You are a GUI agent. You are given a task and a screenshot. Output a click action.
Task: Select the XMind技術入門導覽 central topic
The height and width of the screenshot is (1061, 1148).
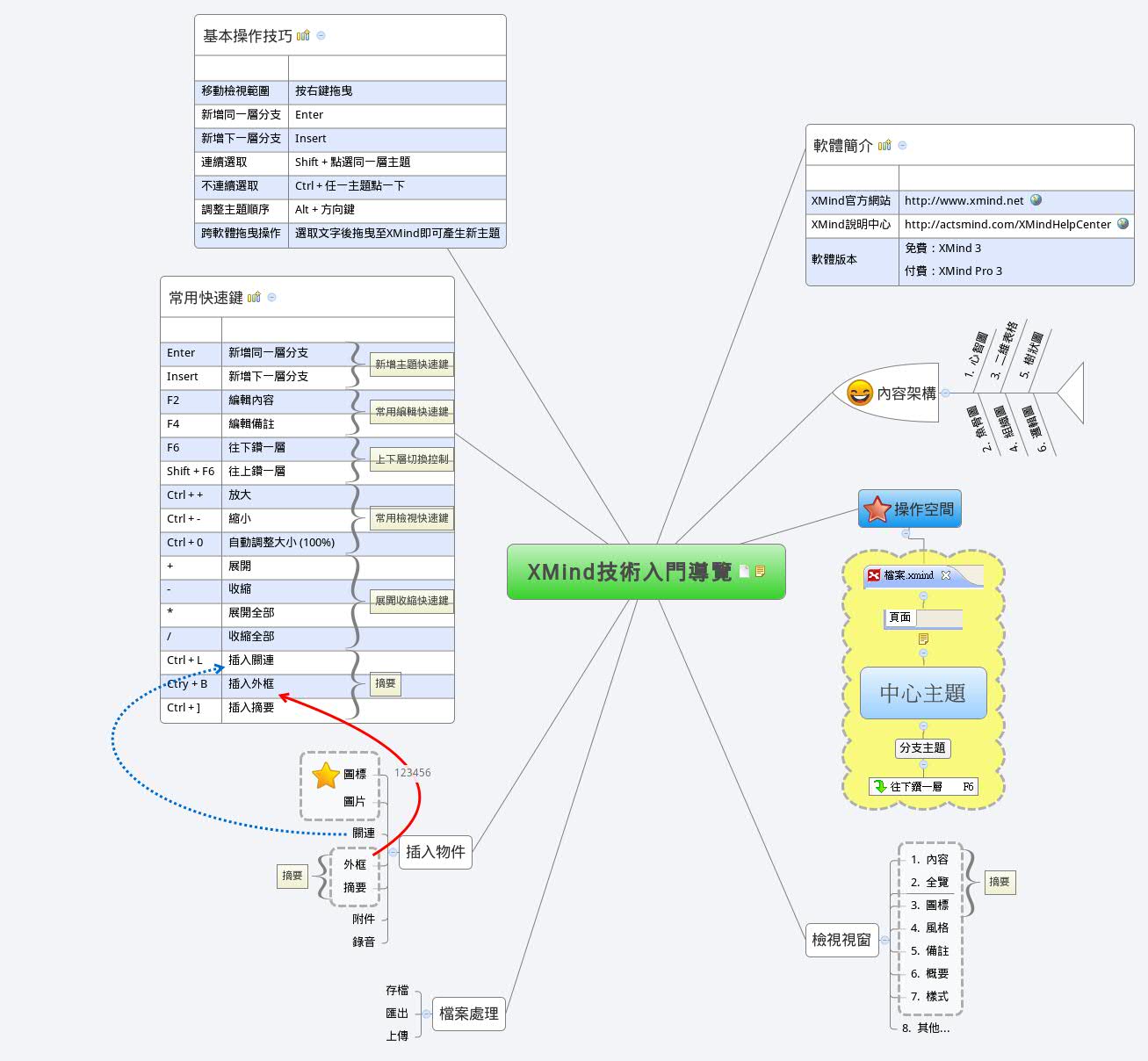tap(629, 572)
